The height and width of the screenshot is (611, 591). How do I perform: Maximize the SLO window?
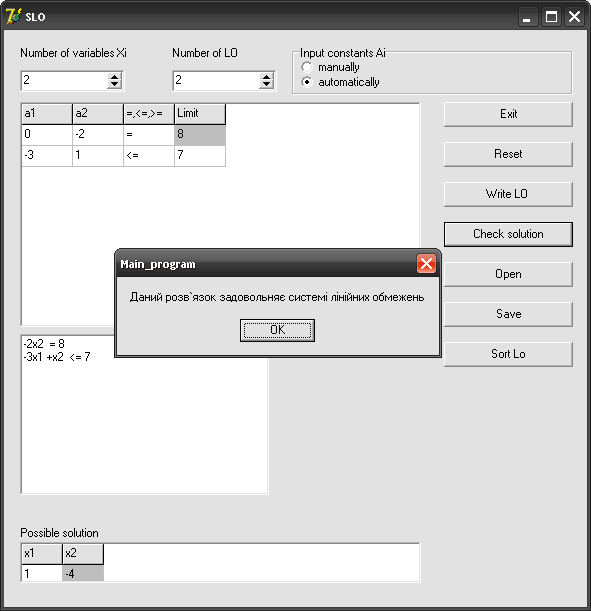551,17
